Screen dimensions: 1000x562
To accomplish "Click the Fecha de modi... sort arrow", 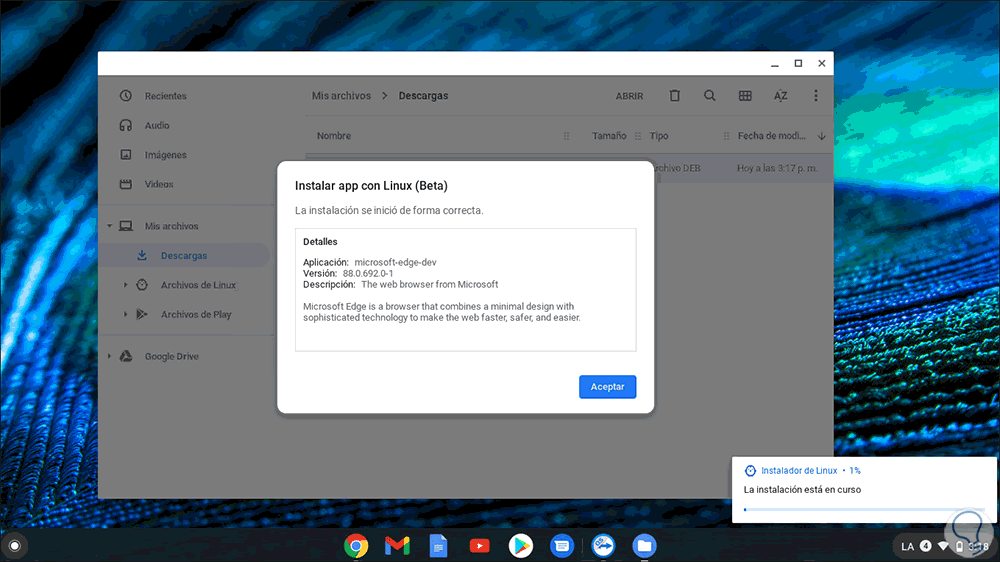I will tap(821, 136).
